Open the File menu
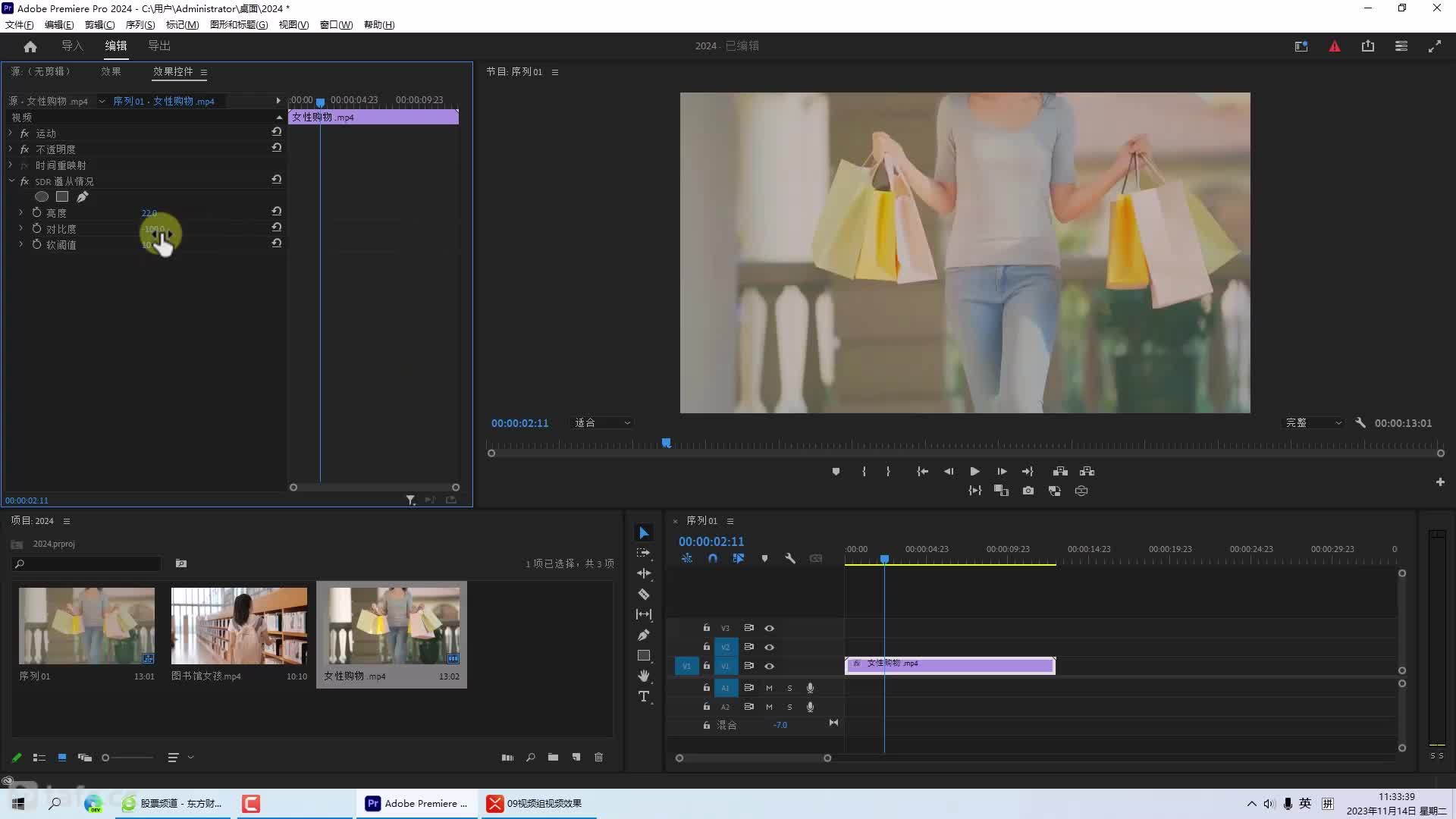The height and width of the screenshot is (819, 1456). [19, 25]
